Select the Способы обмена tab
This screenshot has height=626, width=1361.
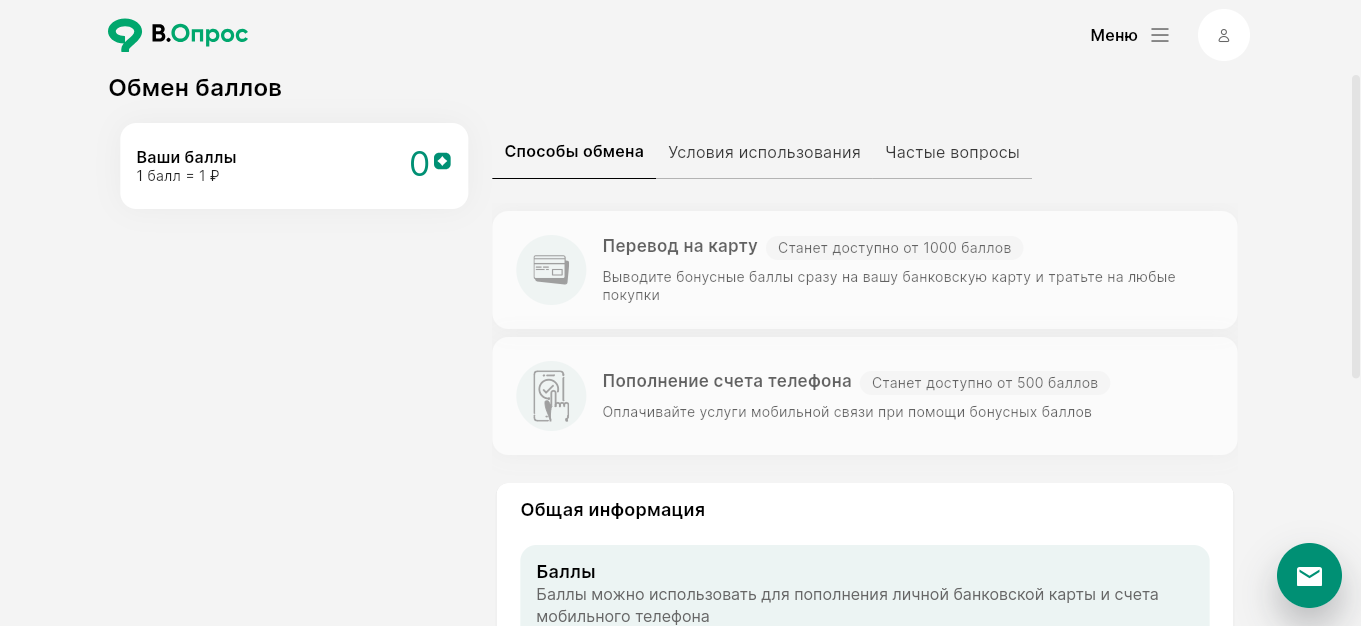coord(574,151)
